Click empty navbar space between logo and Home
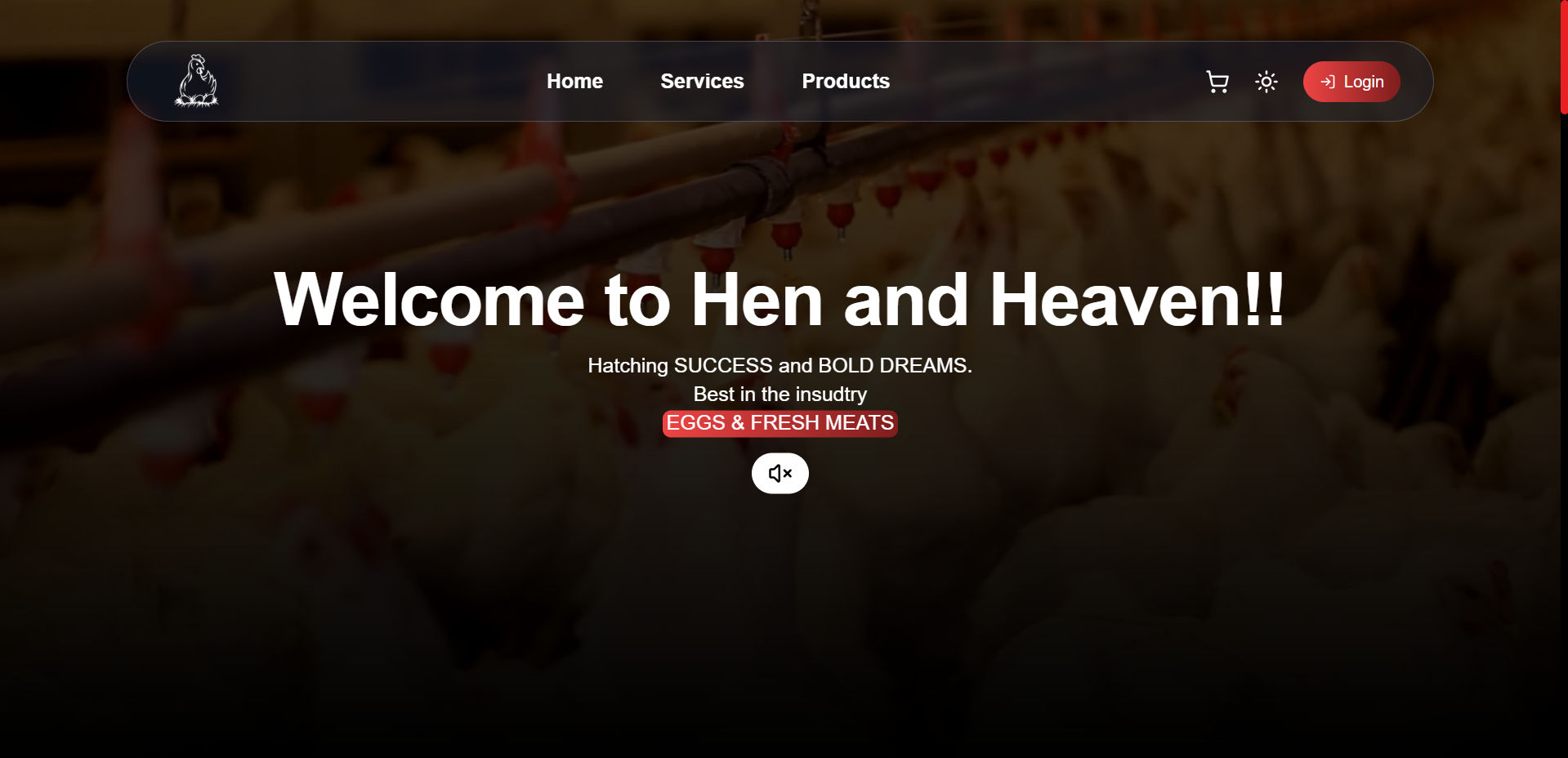 [380, 82]
